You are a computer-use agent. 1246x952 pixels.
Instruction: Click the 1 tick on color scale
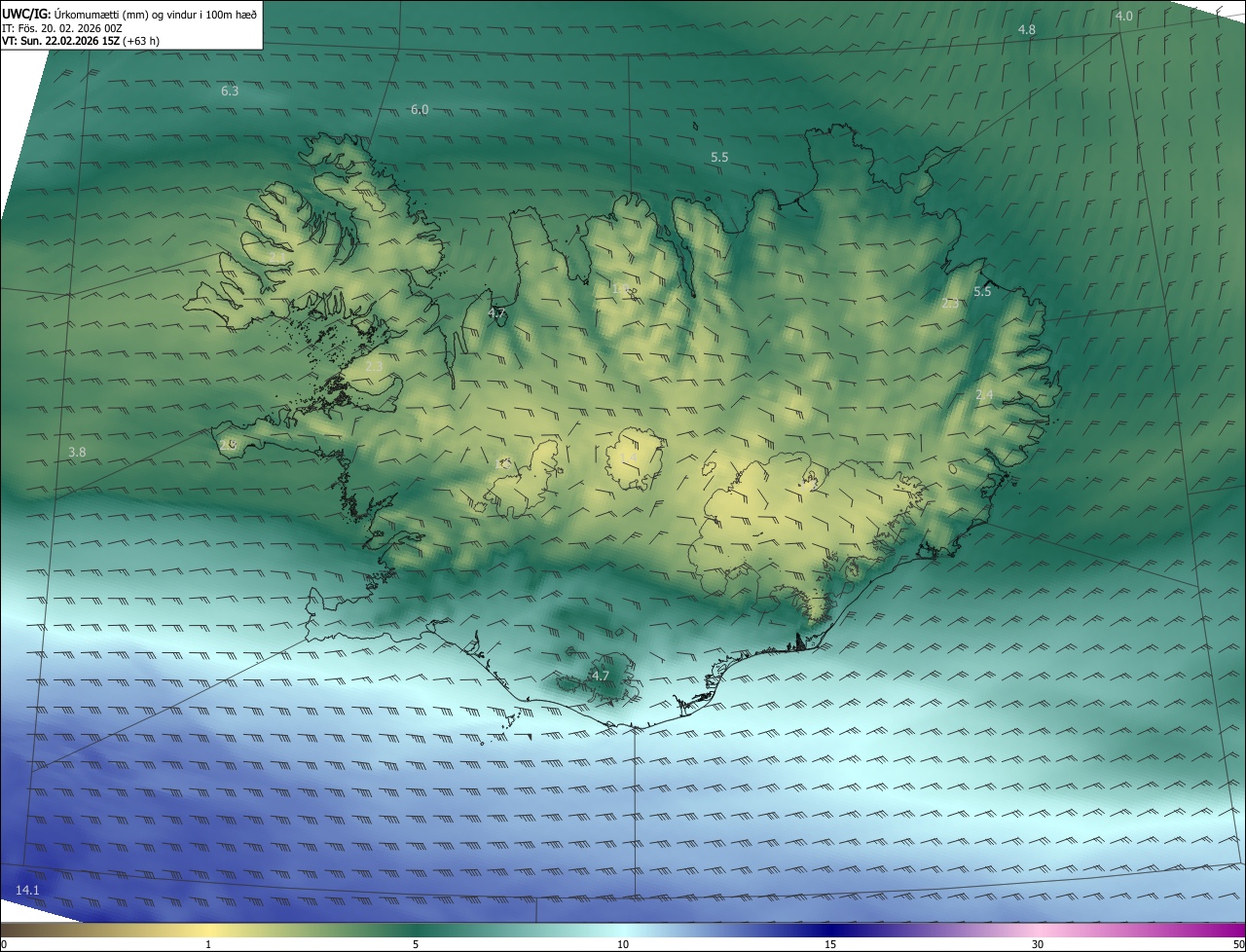pos(208,944)
